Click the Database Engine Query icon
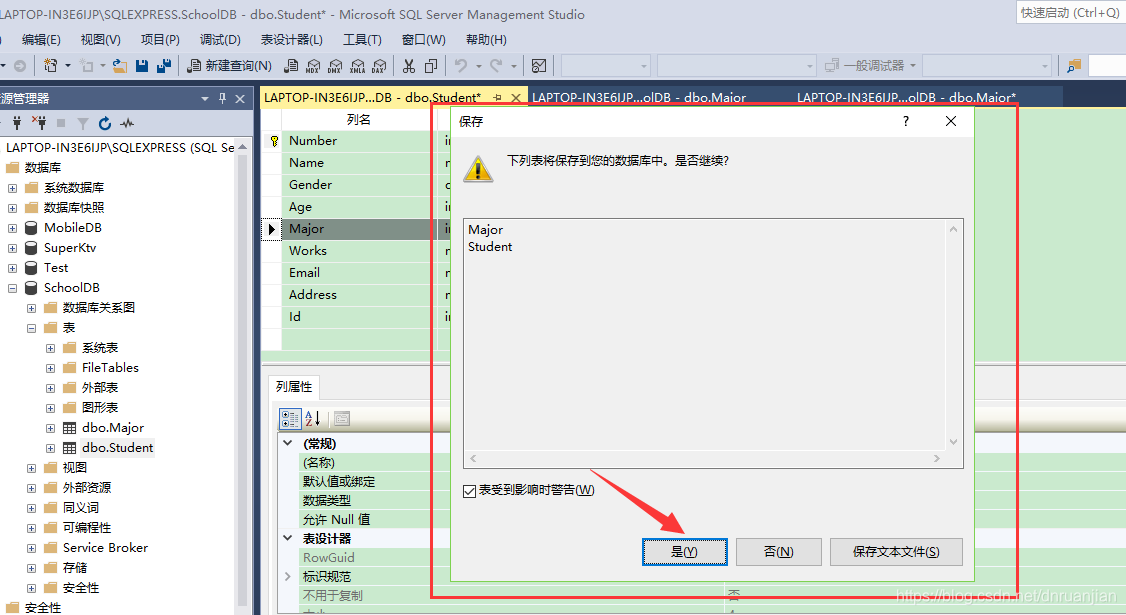The width and height of the screenshot is (1126, 615). pyautogui.click(x=291, y=65)
